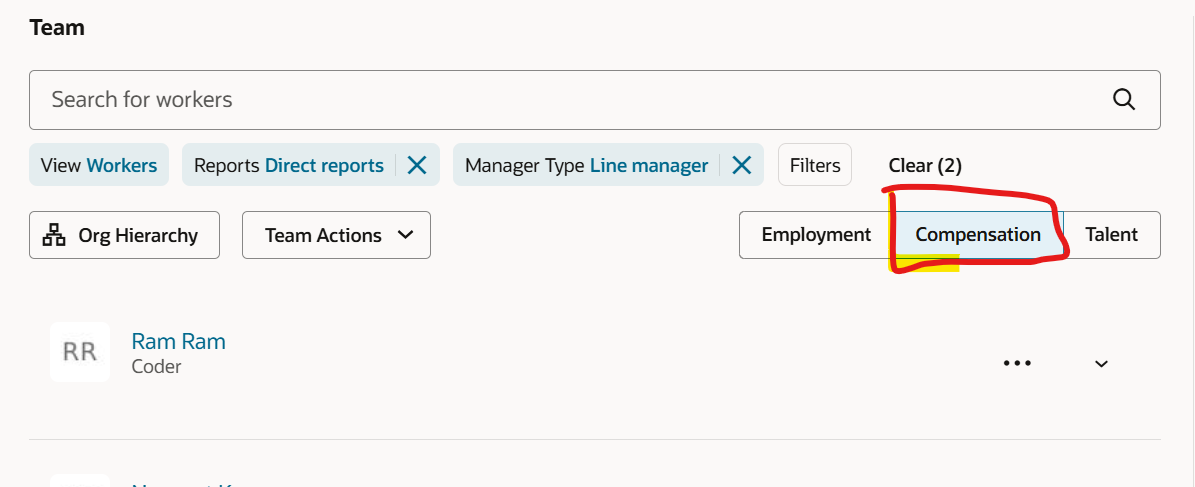This screenshot has width=1195, height=487.
Task: Remove the Line manager filter chip
Action: [741, 165]
